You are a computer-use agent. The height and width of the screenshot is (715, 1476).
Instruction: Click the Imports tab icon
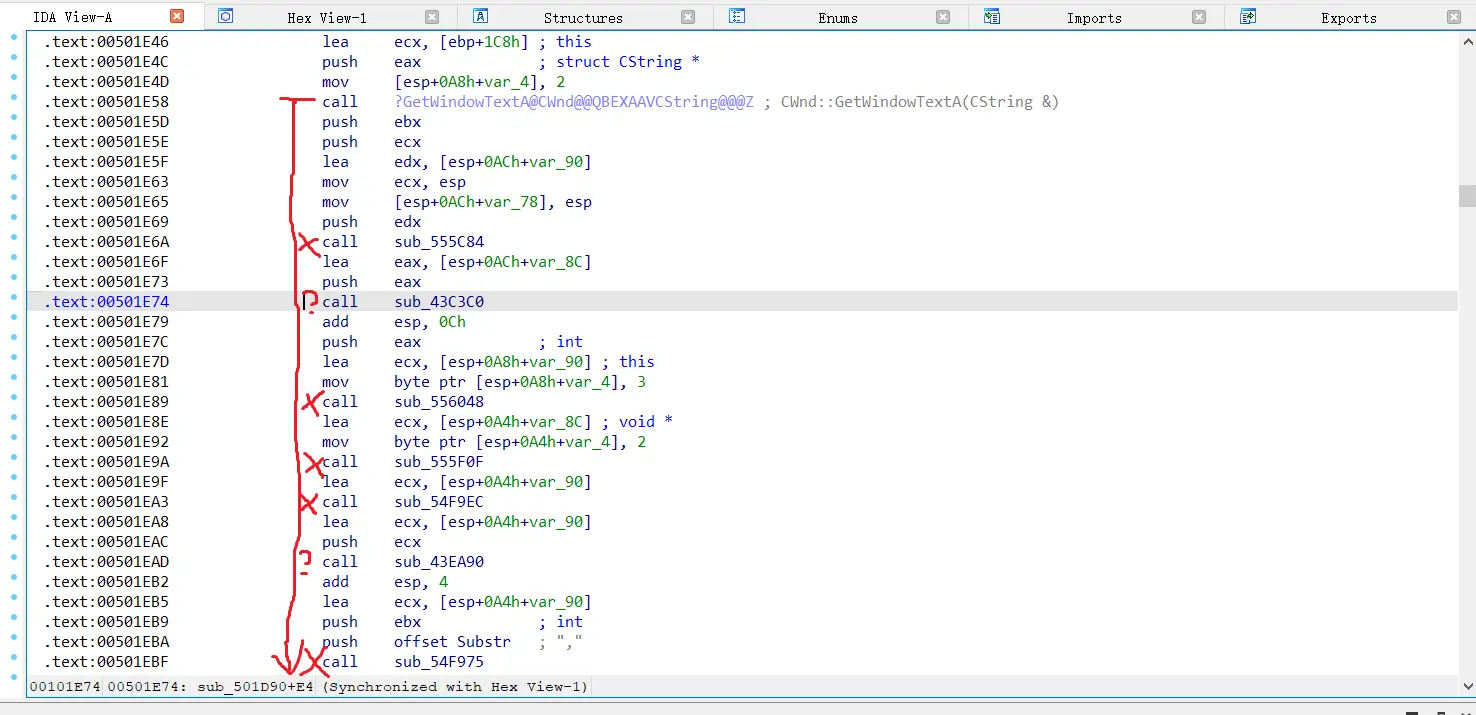coord(992,16)
